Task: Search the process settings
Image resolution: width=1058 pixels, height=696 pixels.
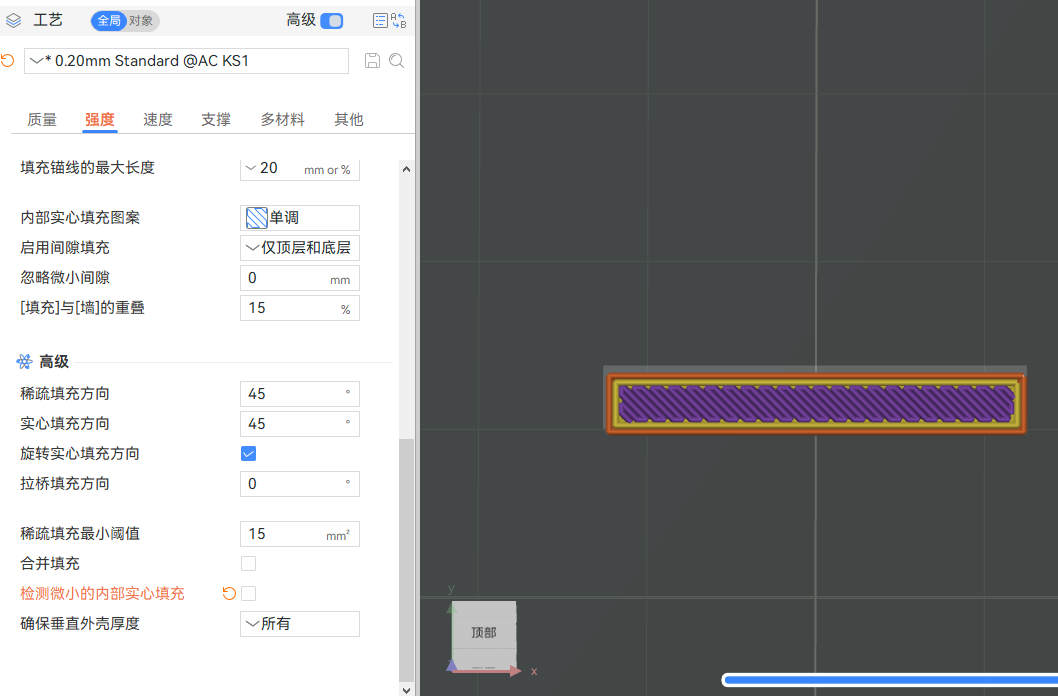Action: [x=397, y=61]
